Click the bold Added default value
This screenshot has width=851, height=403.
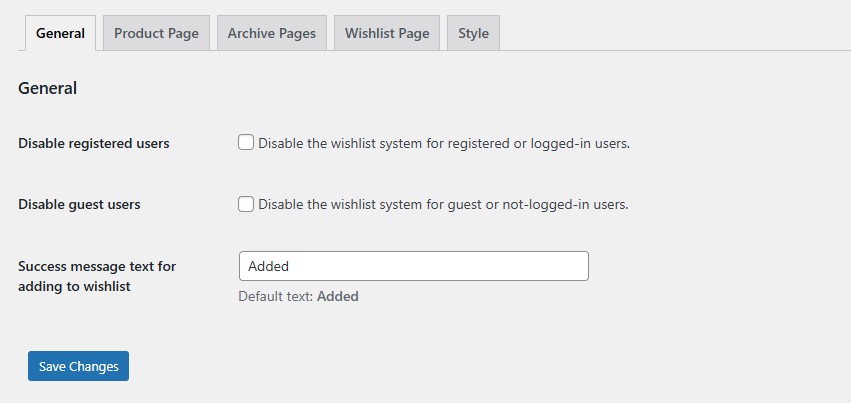tap(338, 296)
